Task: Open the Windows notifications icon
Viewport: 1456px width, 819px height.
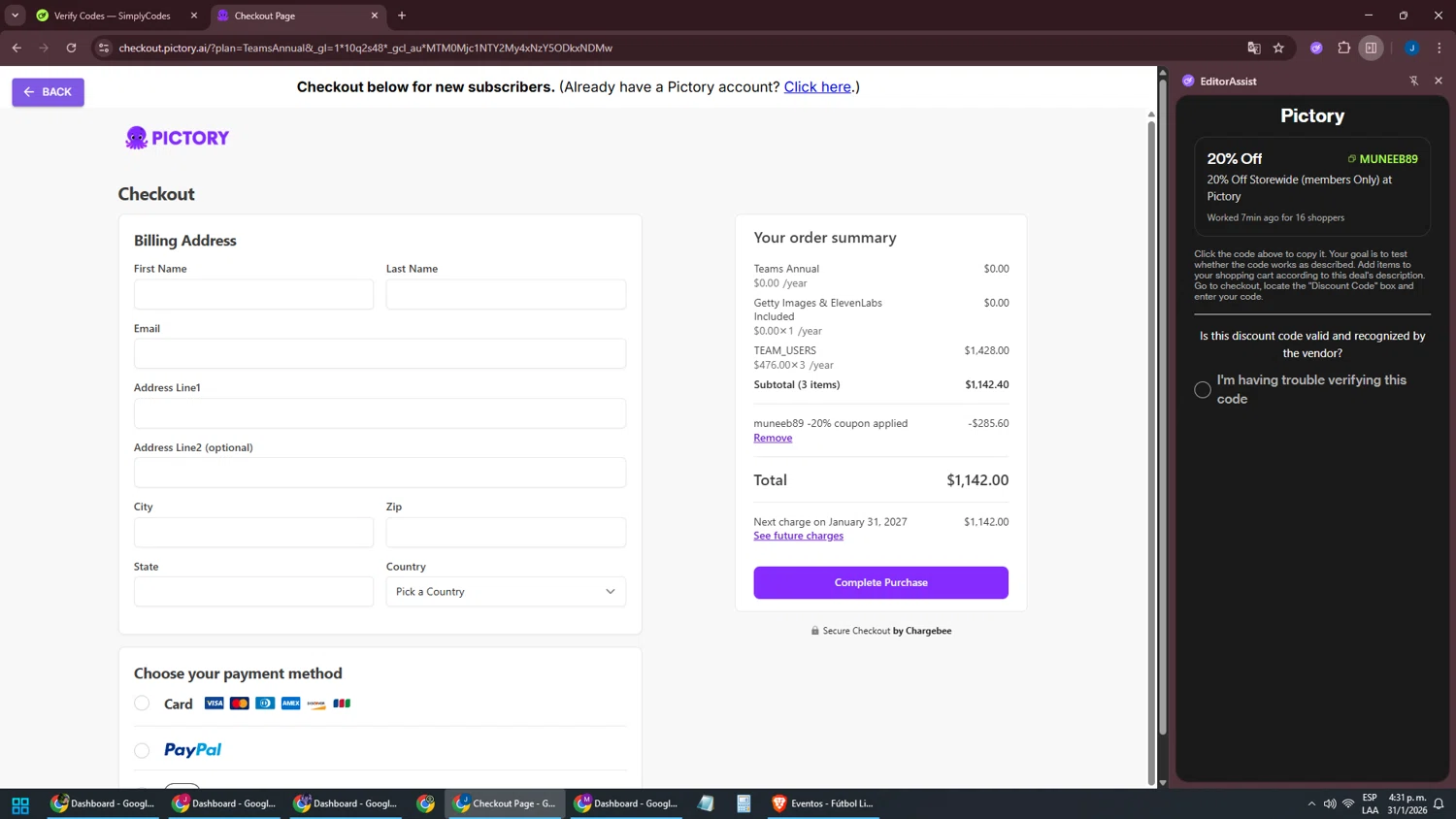Action: 1439,803
